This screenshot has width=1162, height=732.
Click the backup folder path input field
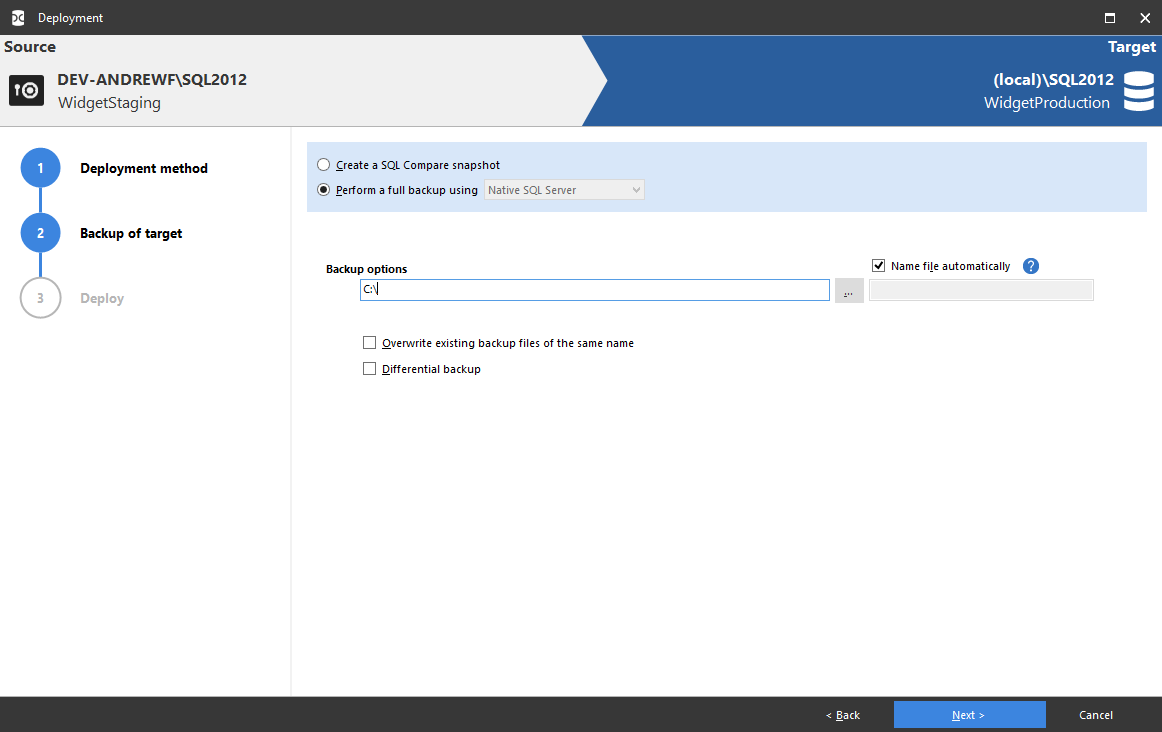[595, 290]
